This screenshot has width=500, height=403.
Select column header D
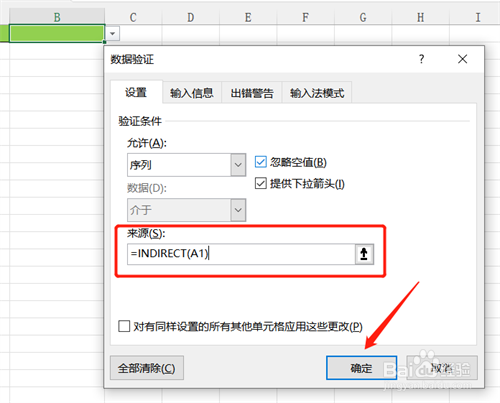pyautogui.click(x=191, y=17)
